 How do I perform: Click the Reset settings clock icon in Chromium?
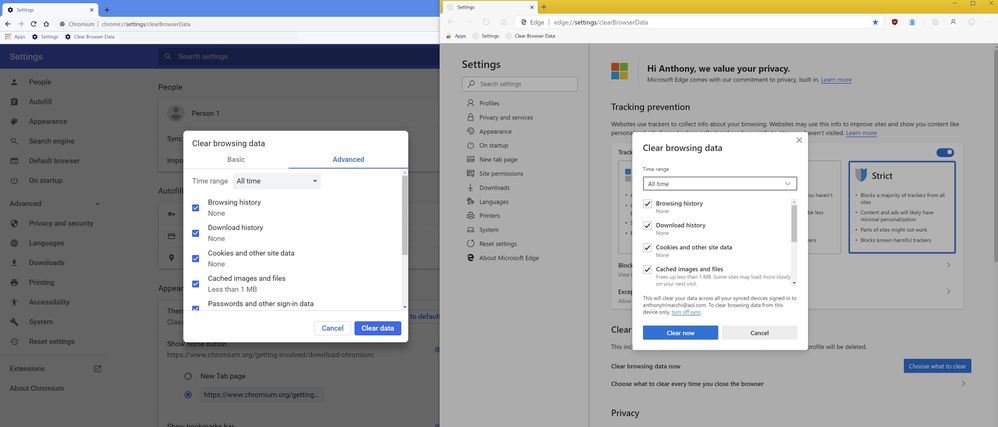click(x=14, y=342)
